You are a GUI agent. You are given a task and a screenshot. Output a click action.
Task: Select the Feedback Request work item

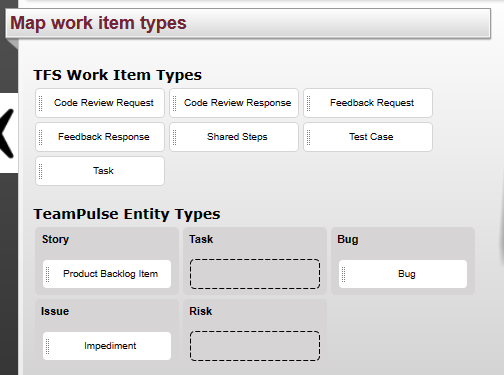368,103
